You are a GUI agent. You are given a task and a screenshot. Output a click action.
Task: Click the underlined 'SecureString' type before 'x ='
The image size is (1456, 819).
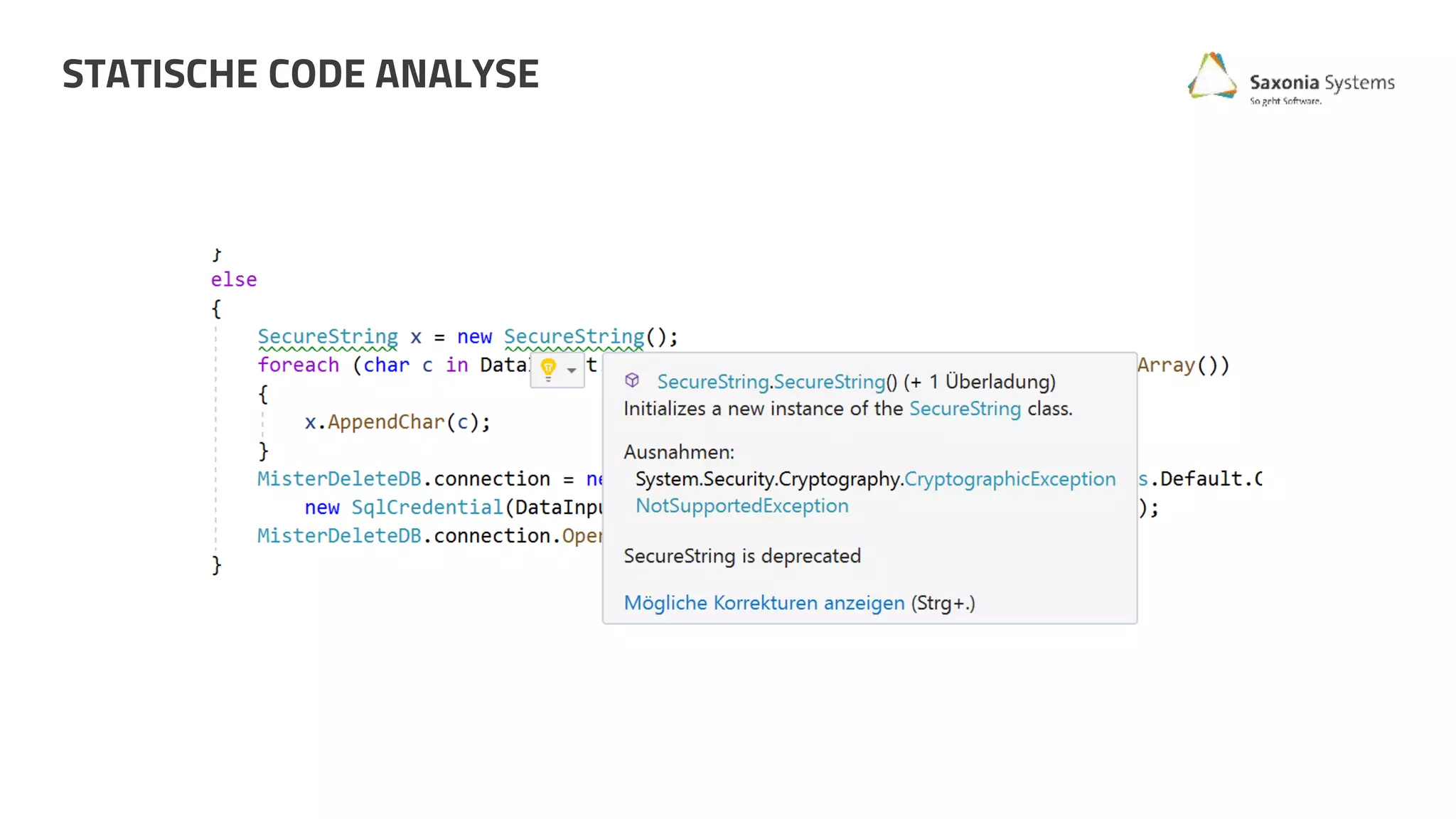[x=328, y=337]
